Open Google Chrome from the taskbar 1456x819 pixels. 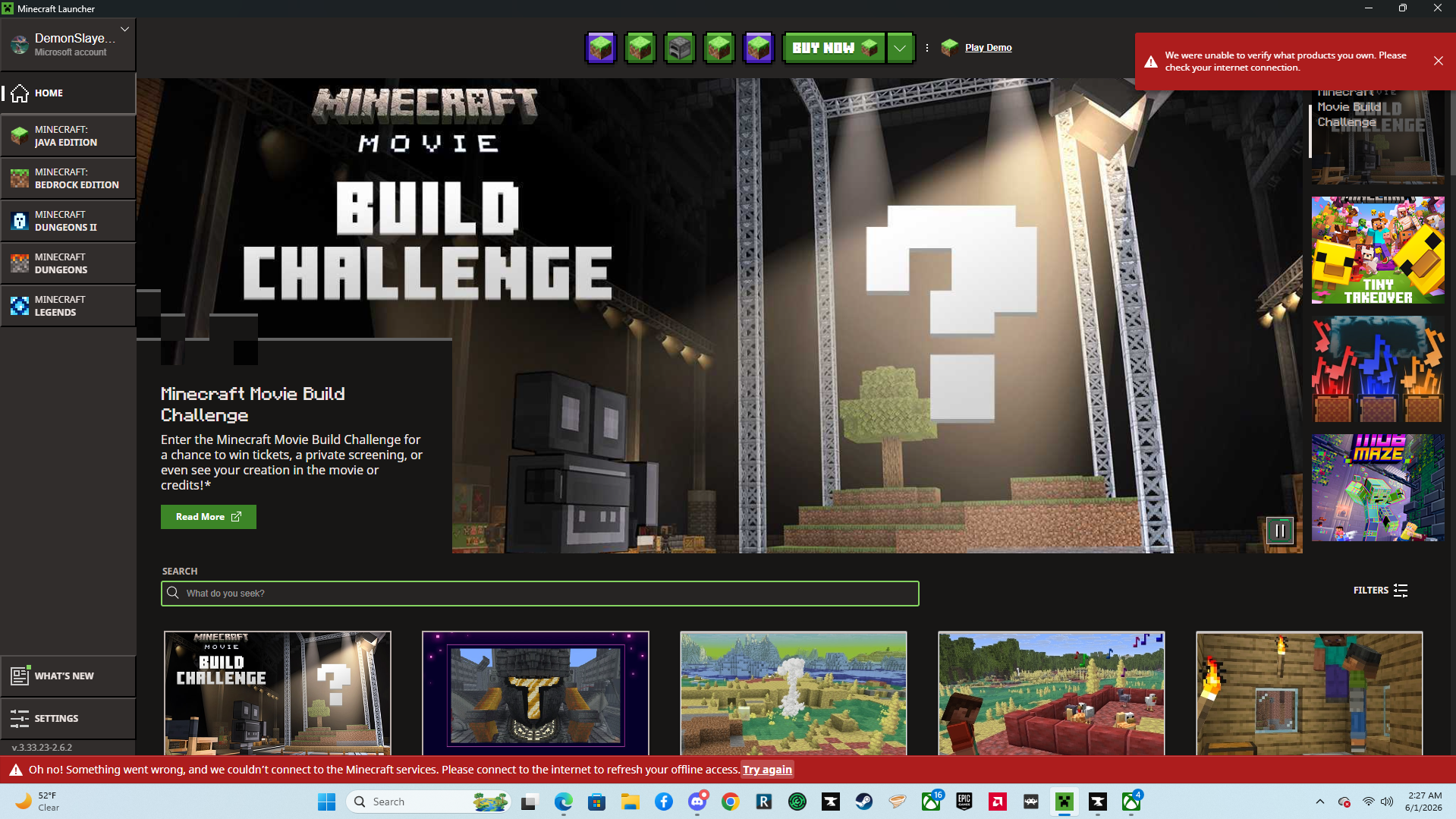point(731,802)
